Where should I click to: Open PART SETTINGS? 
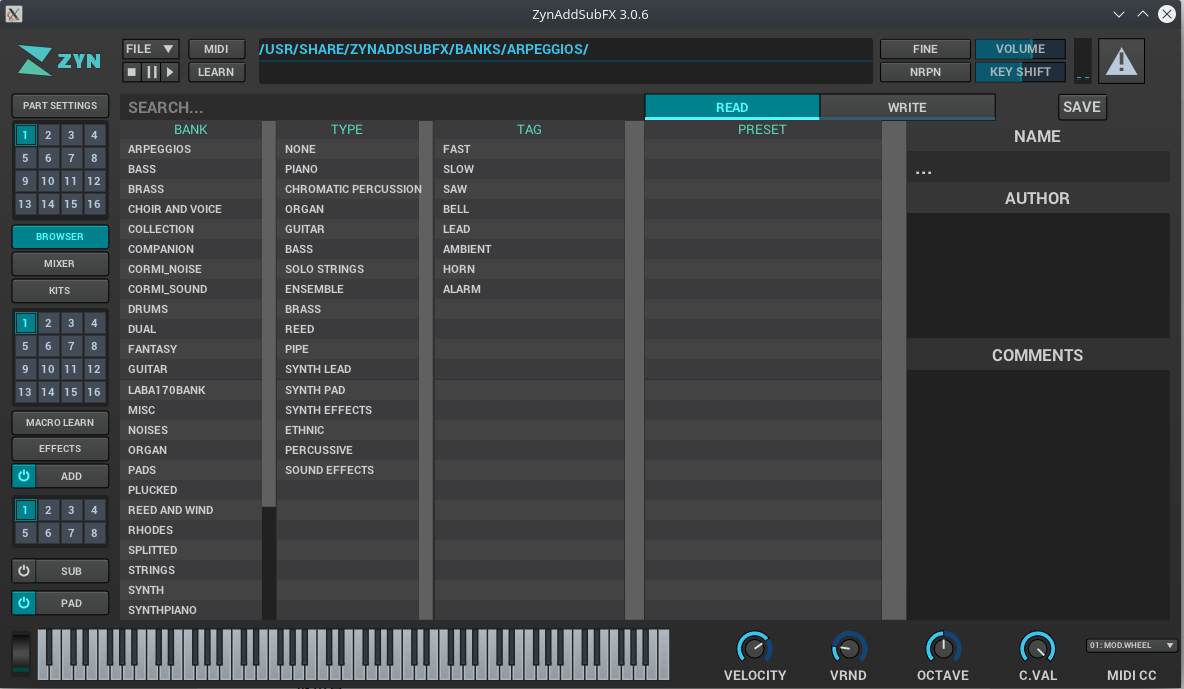pos(60,106)
